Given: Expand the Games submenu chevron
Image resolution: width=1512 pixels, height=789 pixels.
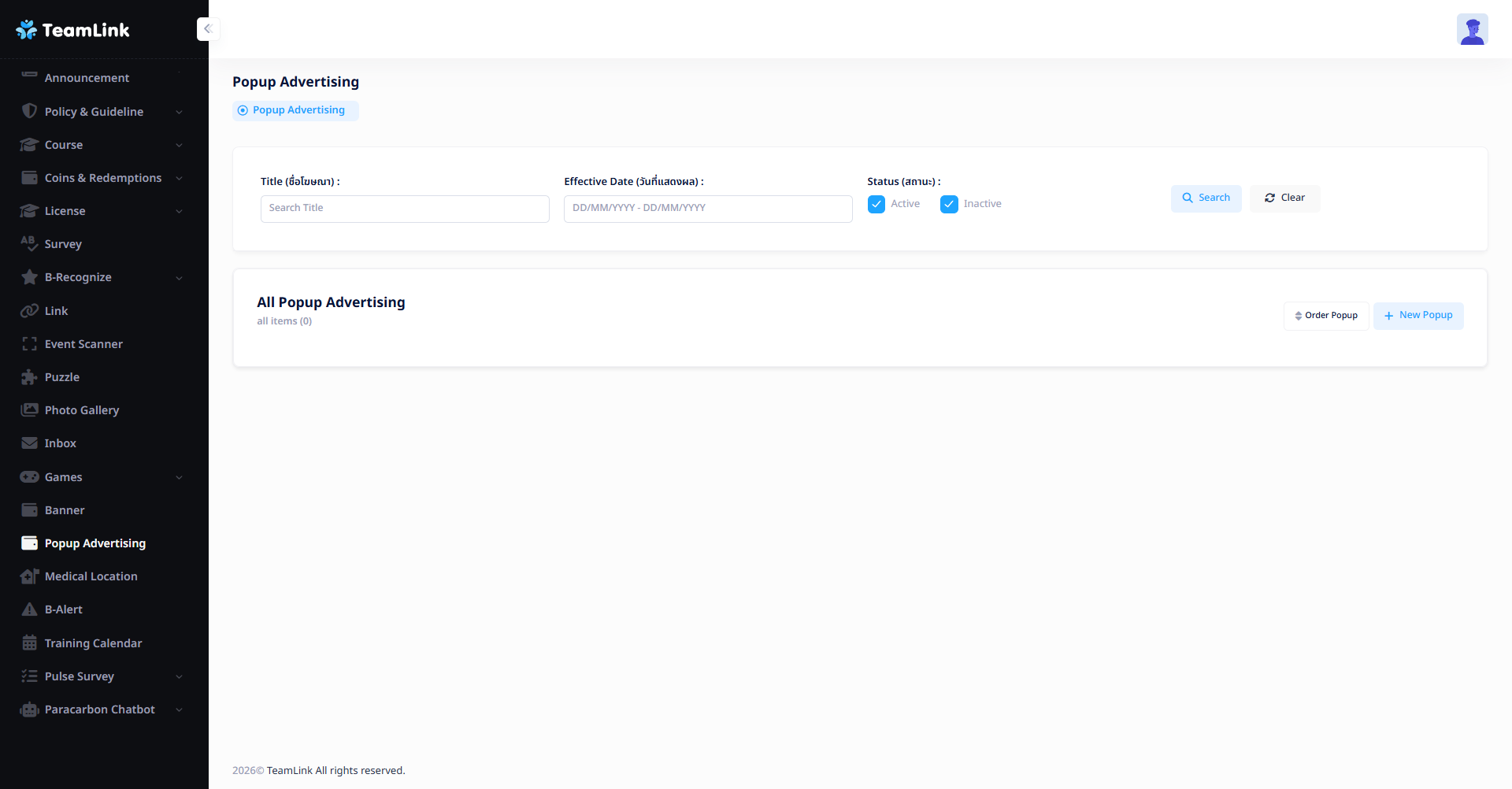Looking at the screenshot, I should point(179,477).
